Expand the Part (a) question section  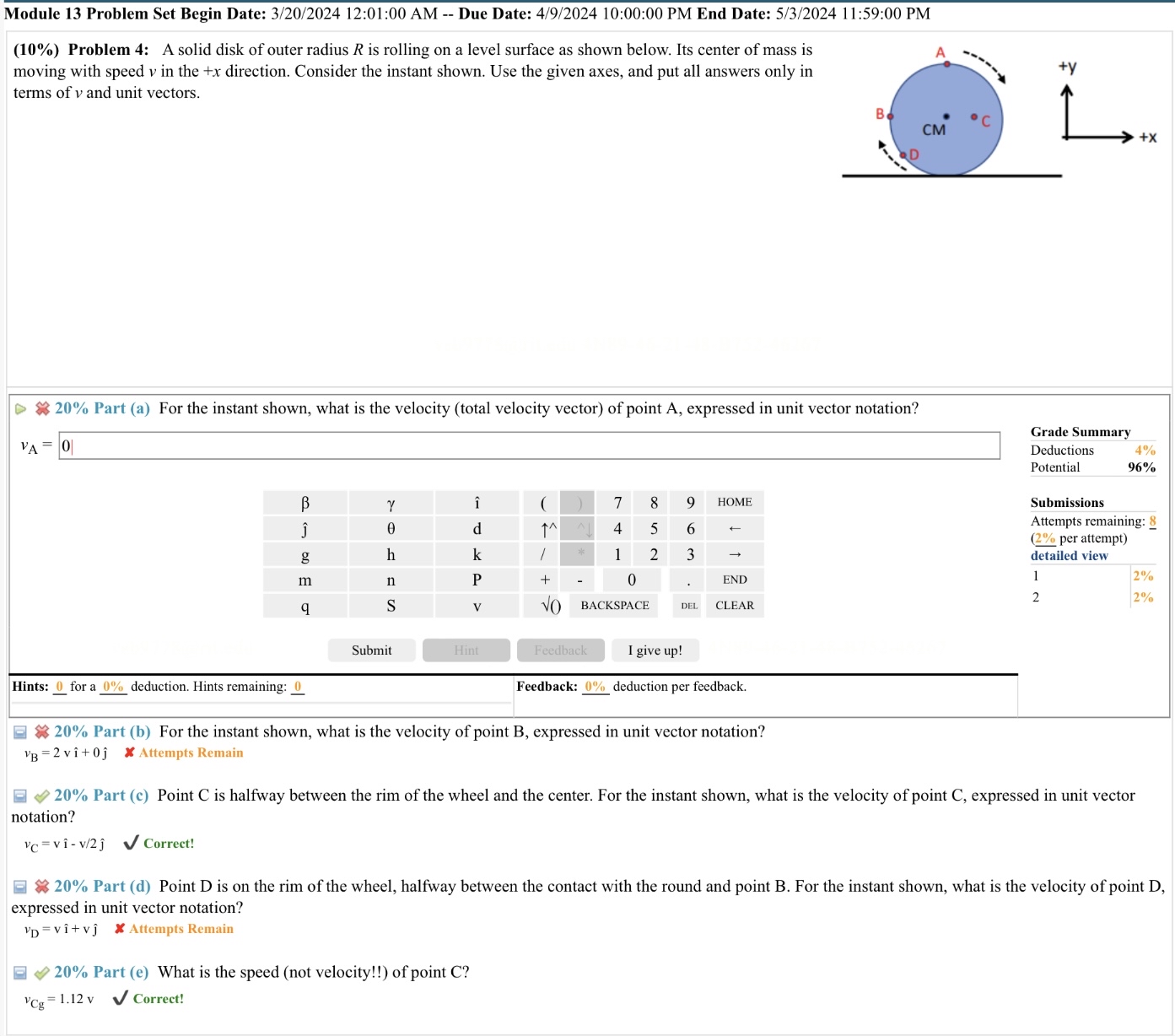21,408
